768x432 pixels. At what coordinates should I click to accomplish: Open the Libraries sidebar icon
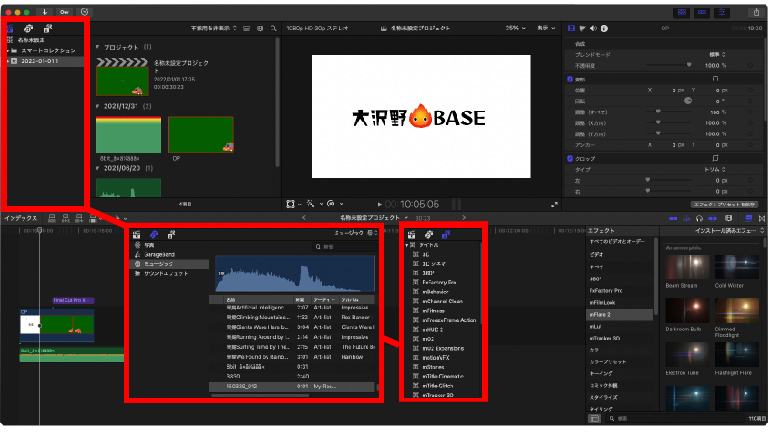(x=10, y=29)
